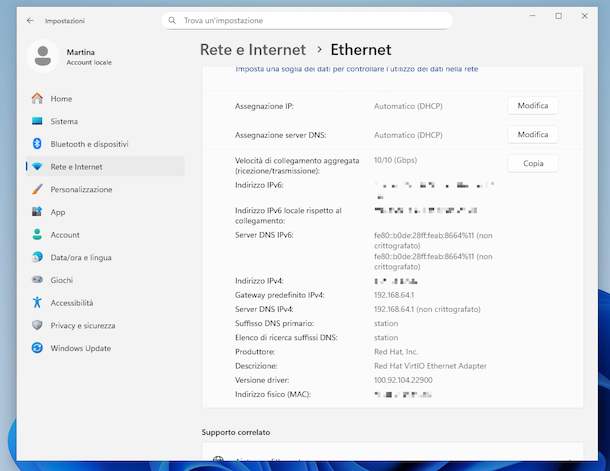This screenshot has height=471, width=610.
Task: Close the Impostazioni window
Action: [585, 16]
